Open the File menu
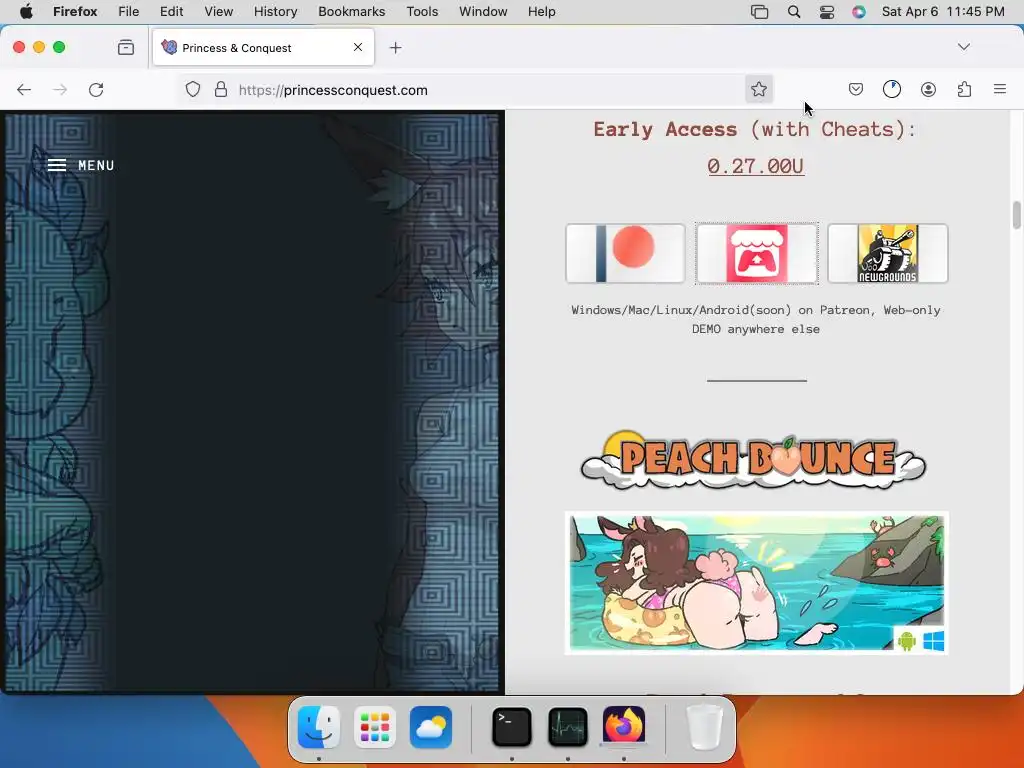Viewport: 1024px width, 768px height. point(129,12)
